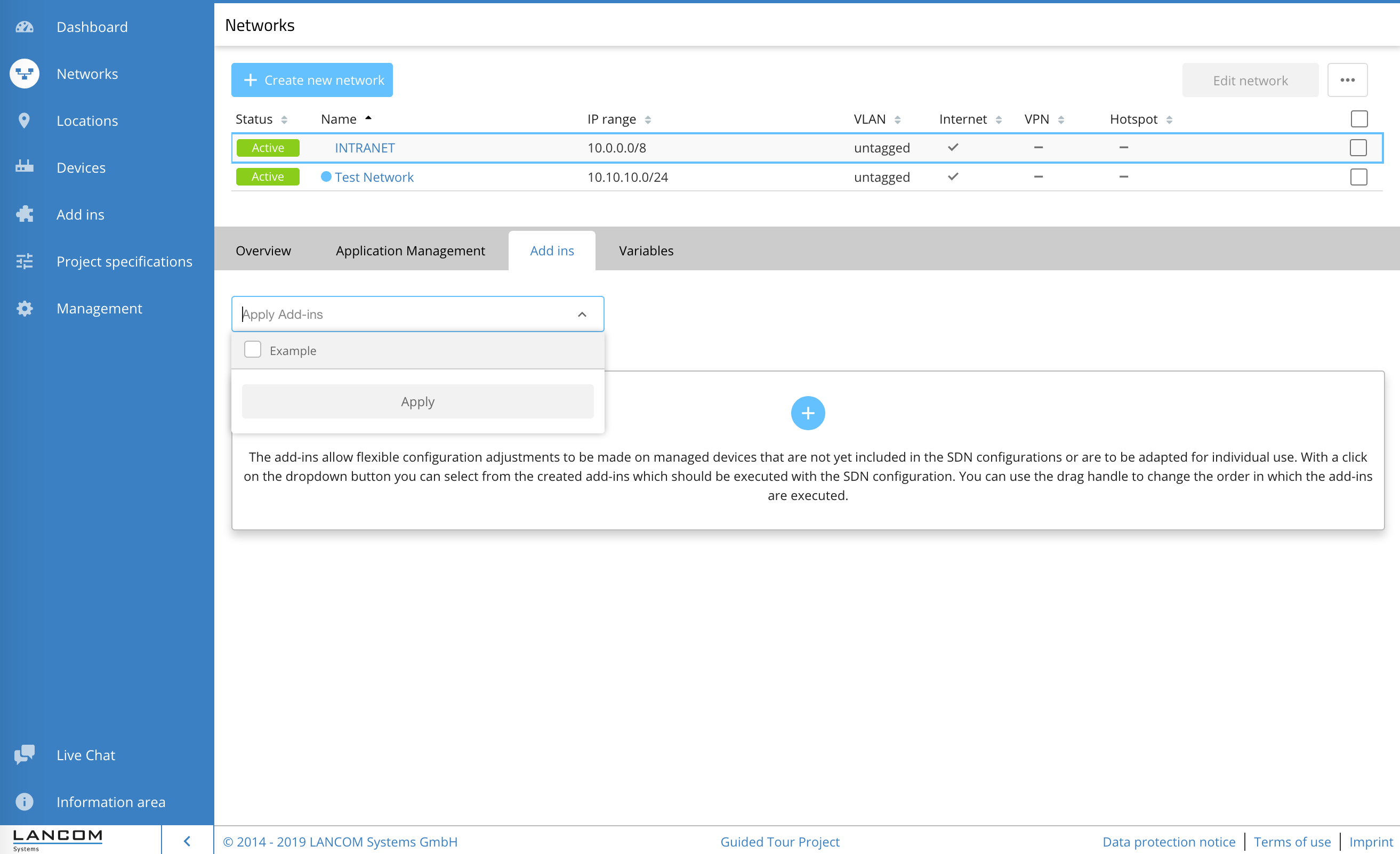Tick the INTRANET row checkbox
The height and width of the screenshot is (854, 1400).
tap(1358, 148)
